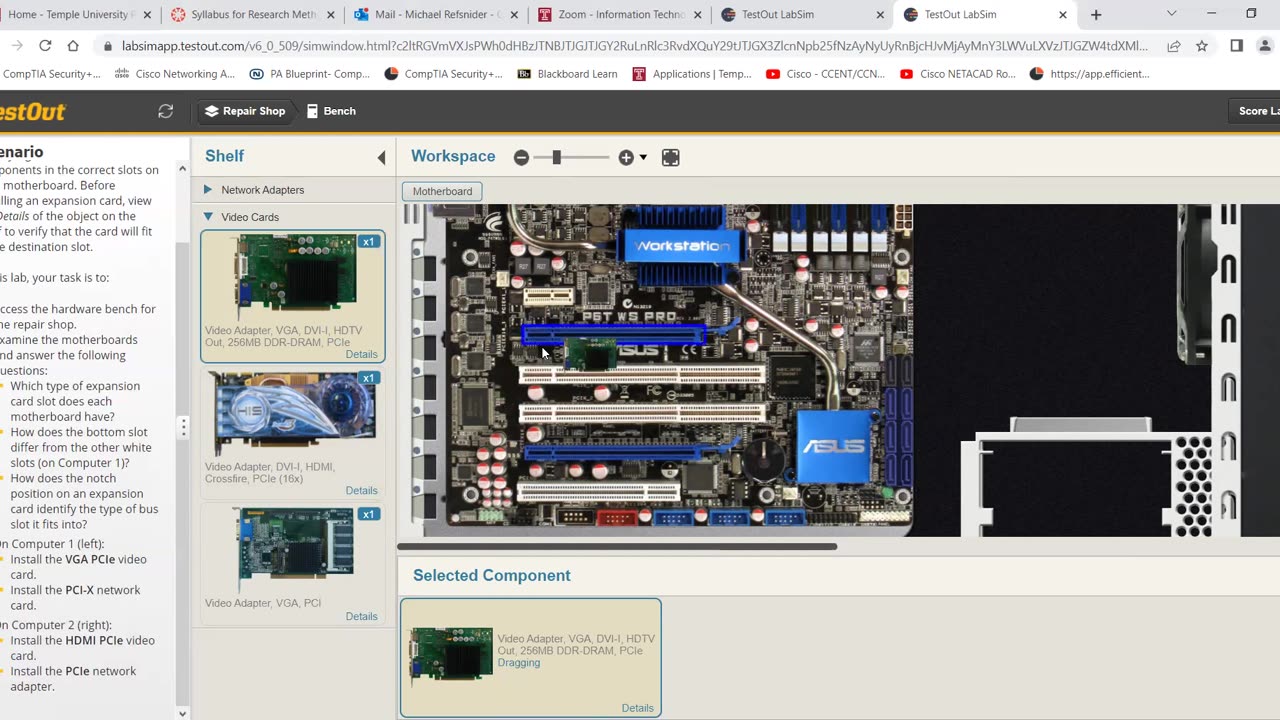
Task: Open Cisco NETACAD bookmark
Action: click(958, 74)
